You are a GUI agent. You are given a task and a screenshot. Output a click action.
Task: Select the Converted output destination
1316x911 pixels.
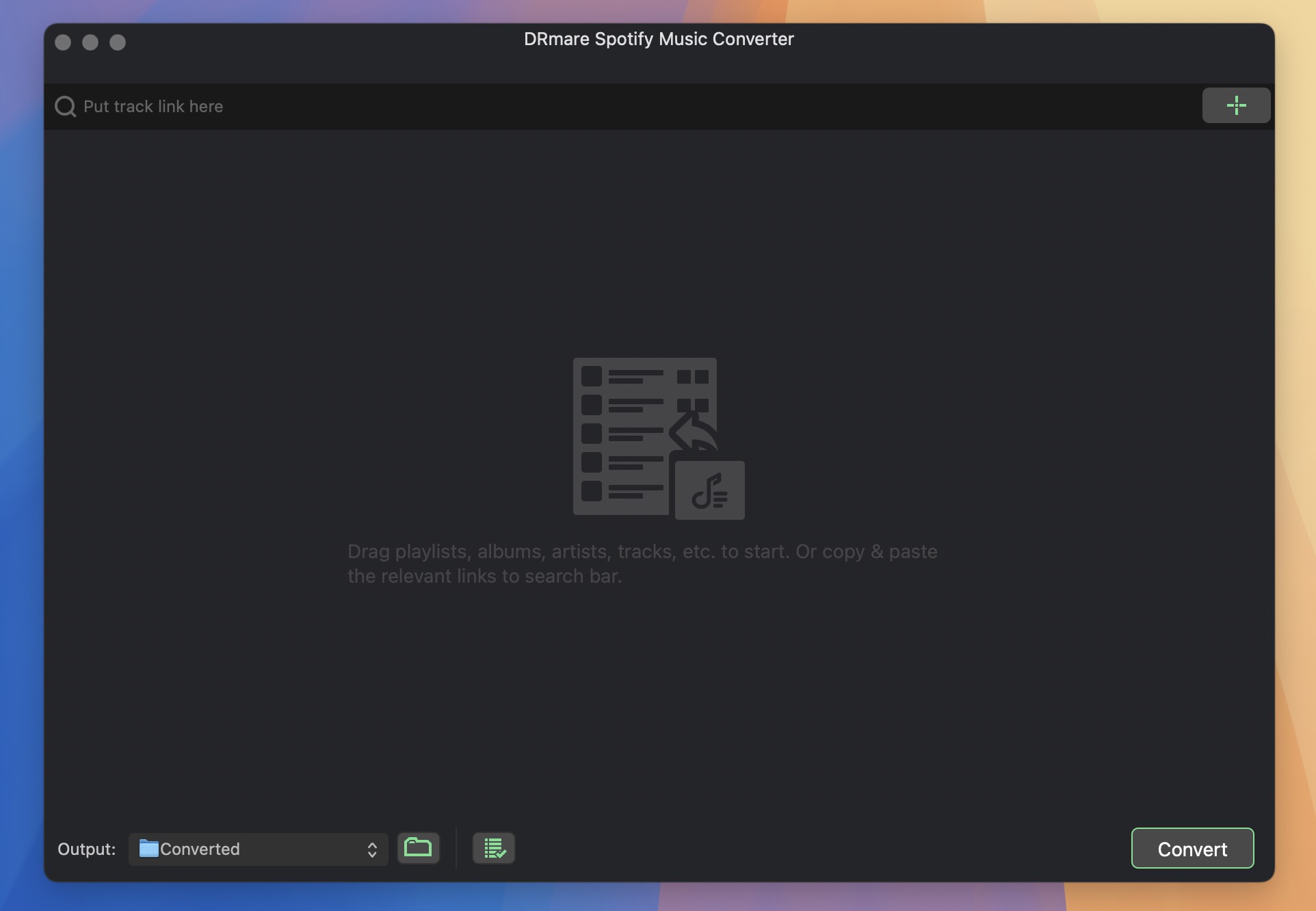tap(257, 848)
